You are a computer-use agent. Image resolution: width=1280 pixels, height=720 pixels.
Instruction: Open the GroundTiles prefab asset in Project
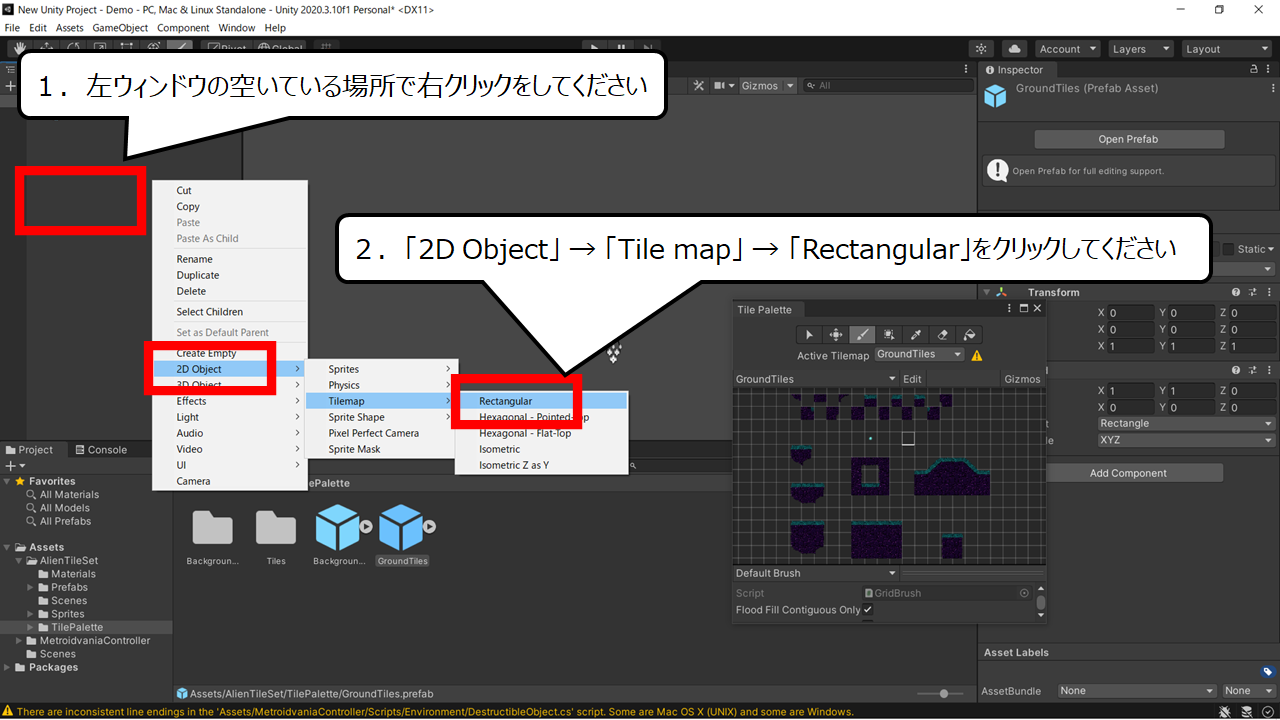[402, 535]
